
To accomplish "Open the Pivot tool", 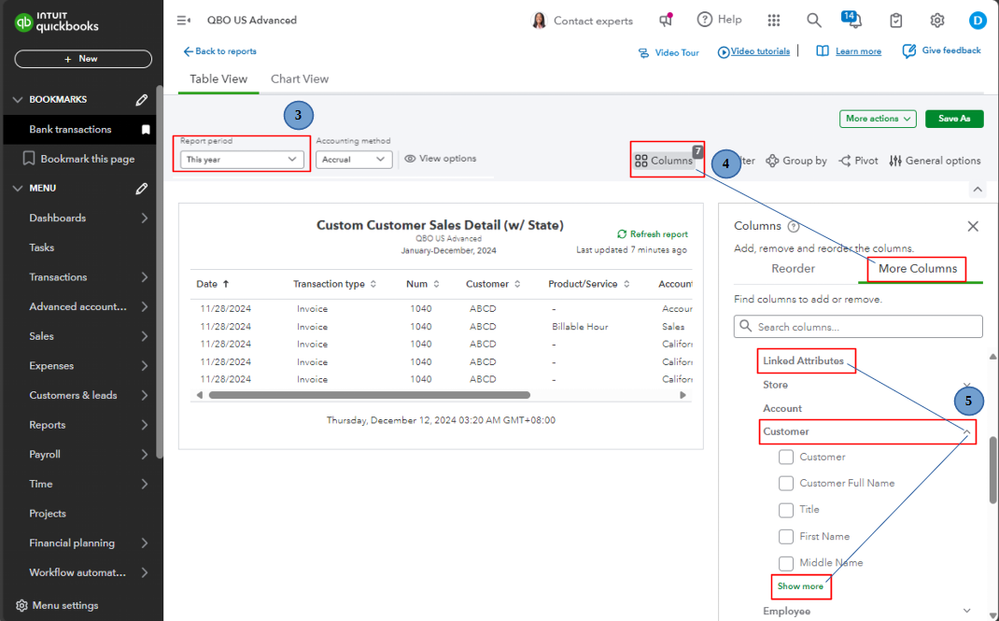I will [x=858, y=161].
